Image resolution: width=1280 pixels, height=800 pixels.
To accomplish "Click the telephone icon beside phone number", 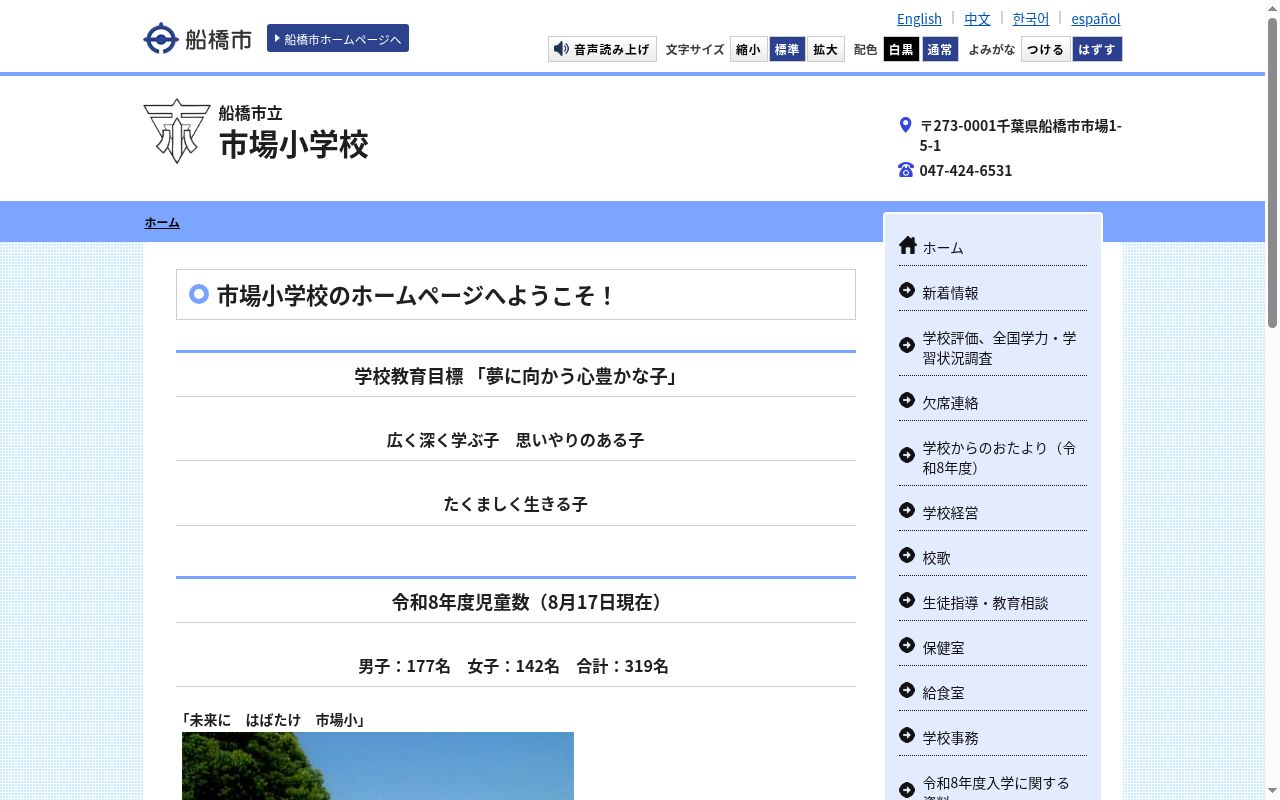I will [x=906, y=170].
